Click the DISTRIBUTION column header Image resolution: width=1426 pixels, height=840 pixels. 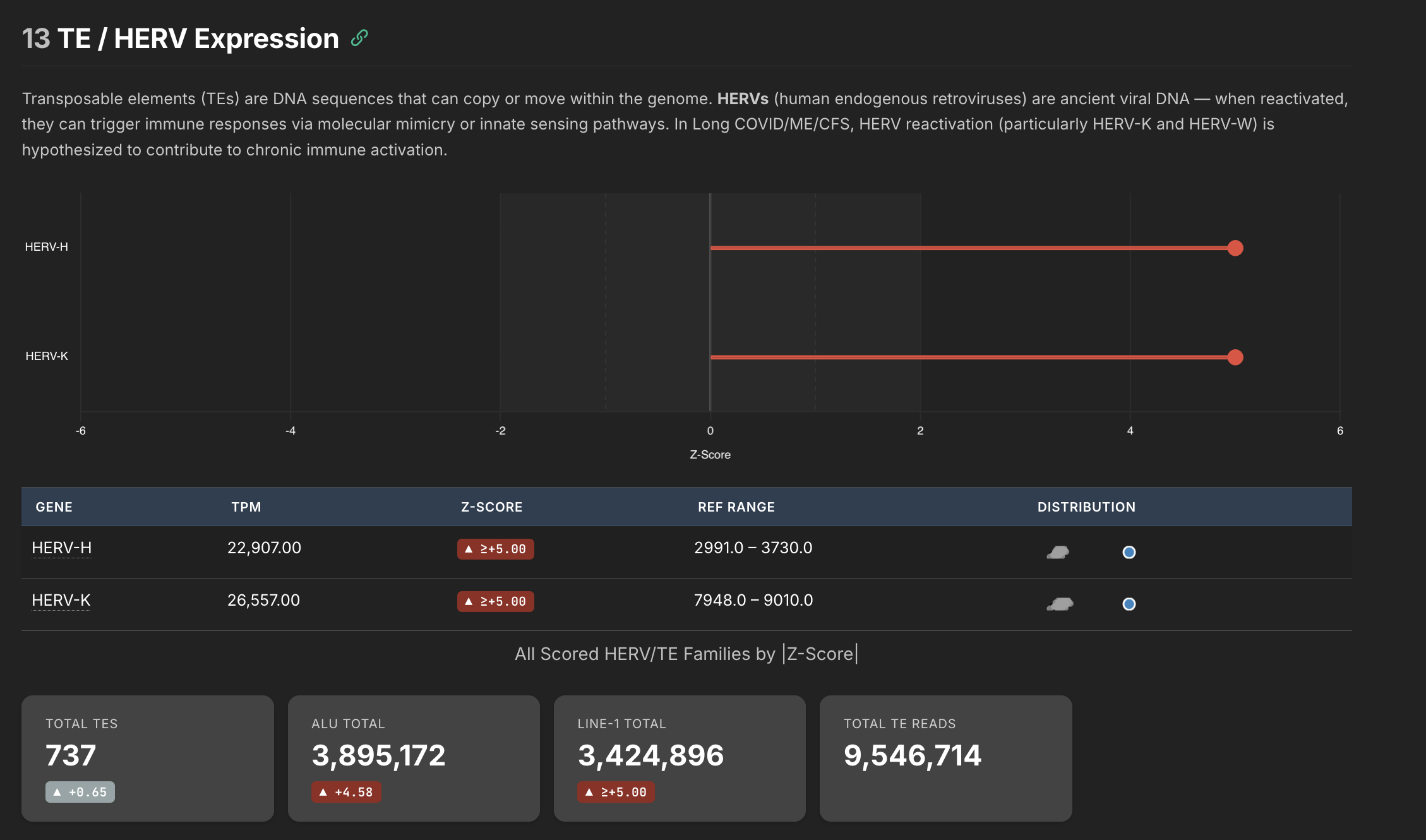(x=1086, y=507)
